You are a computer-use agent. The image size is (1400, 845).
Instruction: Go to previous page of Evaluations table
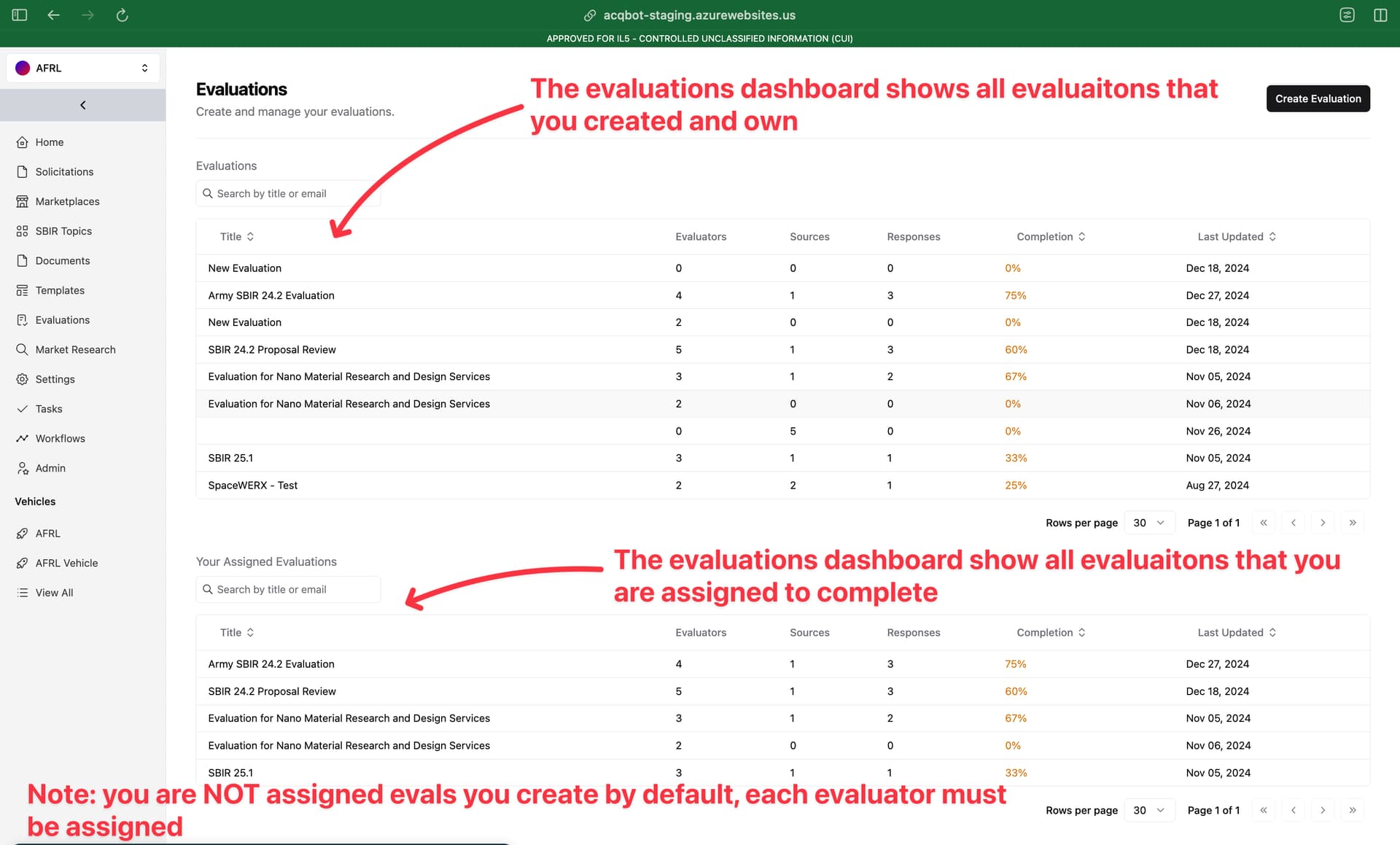1294,523
